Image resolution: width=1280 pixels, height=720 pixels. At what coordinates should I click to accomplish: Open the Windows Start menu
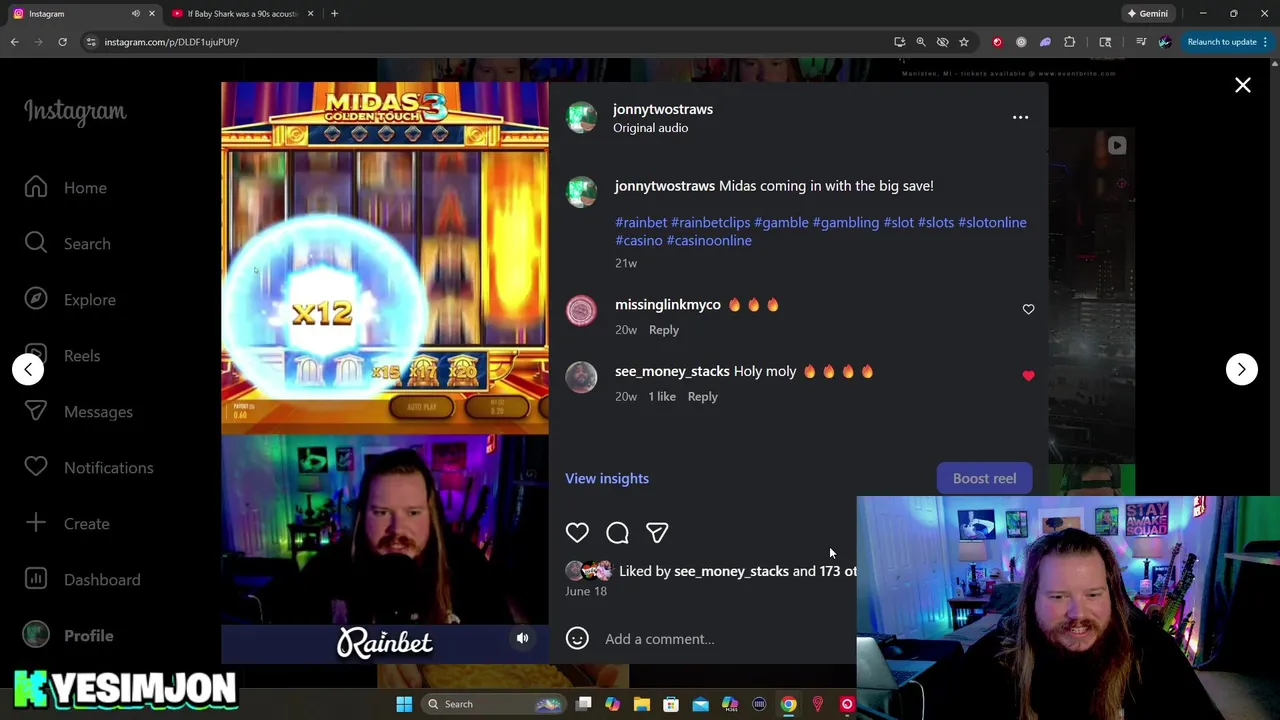[x=404, y=704]
